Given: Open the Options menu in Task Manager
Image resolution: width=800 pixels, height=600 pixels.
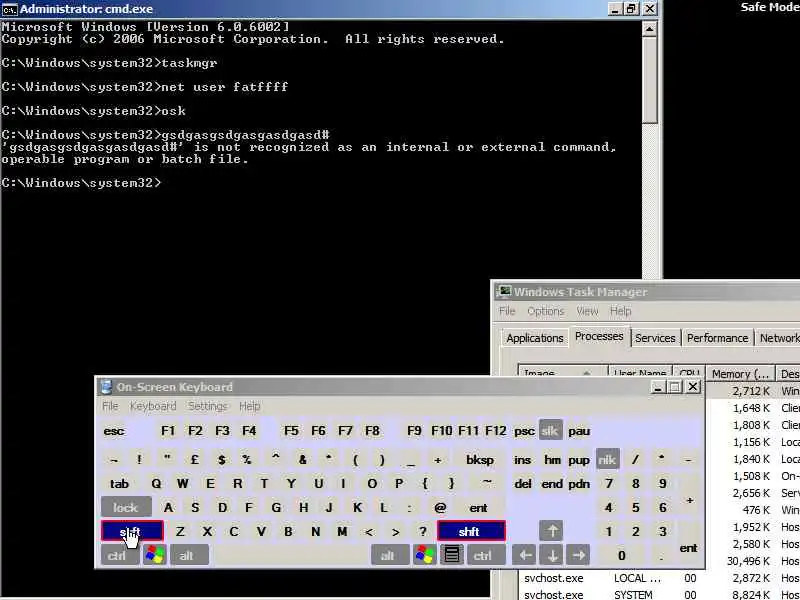Looking at the screenshot, I should tap(545, 311).
